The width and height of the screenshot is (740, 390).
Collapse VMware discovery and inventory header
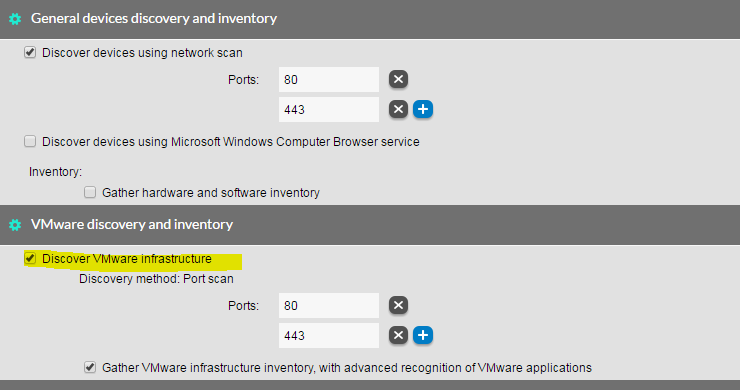(x=370, y=225)
